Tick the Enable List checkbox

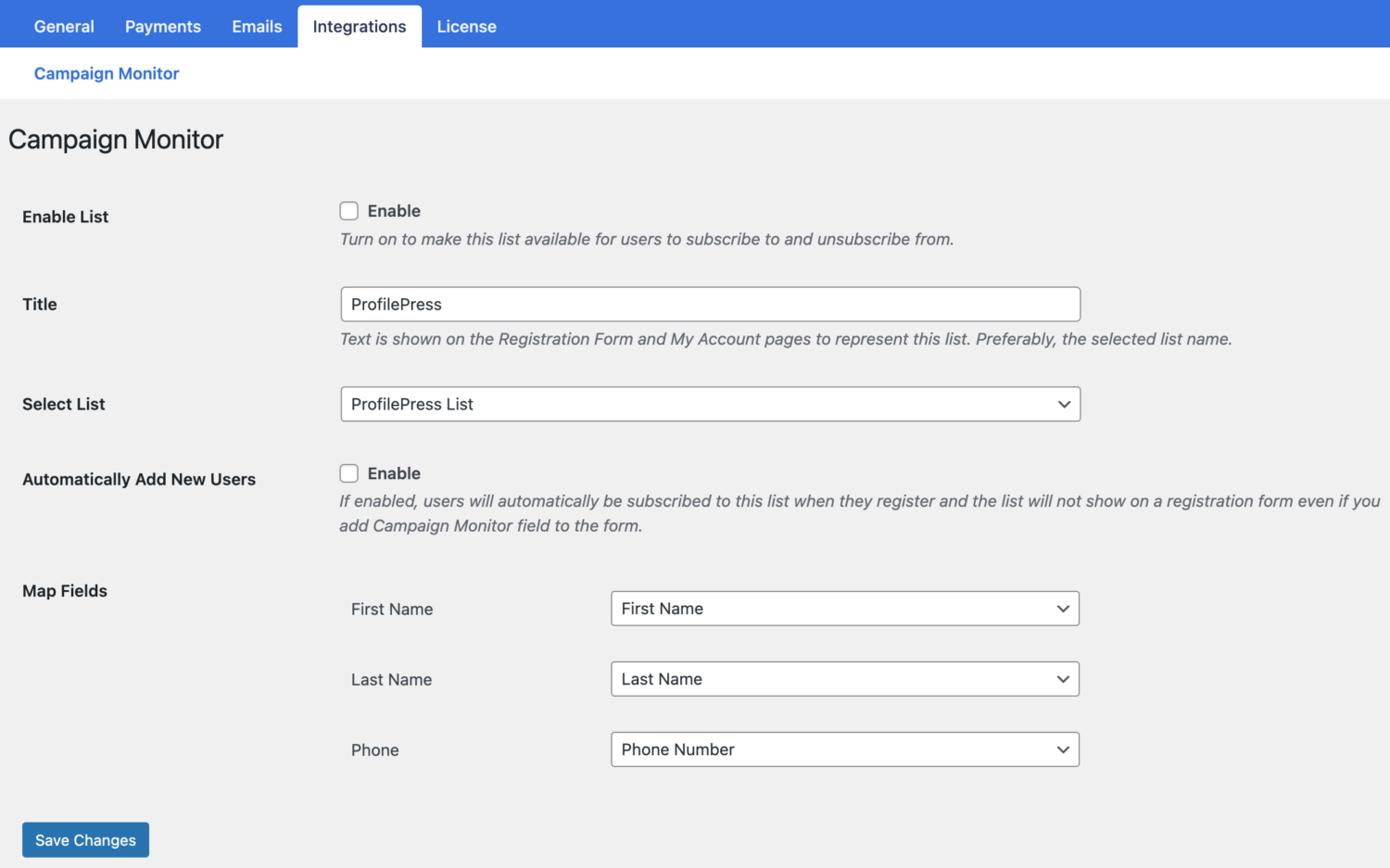pos(349,211)
